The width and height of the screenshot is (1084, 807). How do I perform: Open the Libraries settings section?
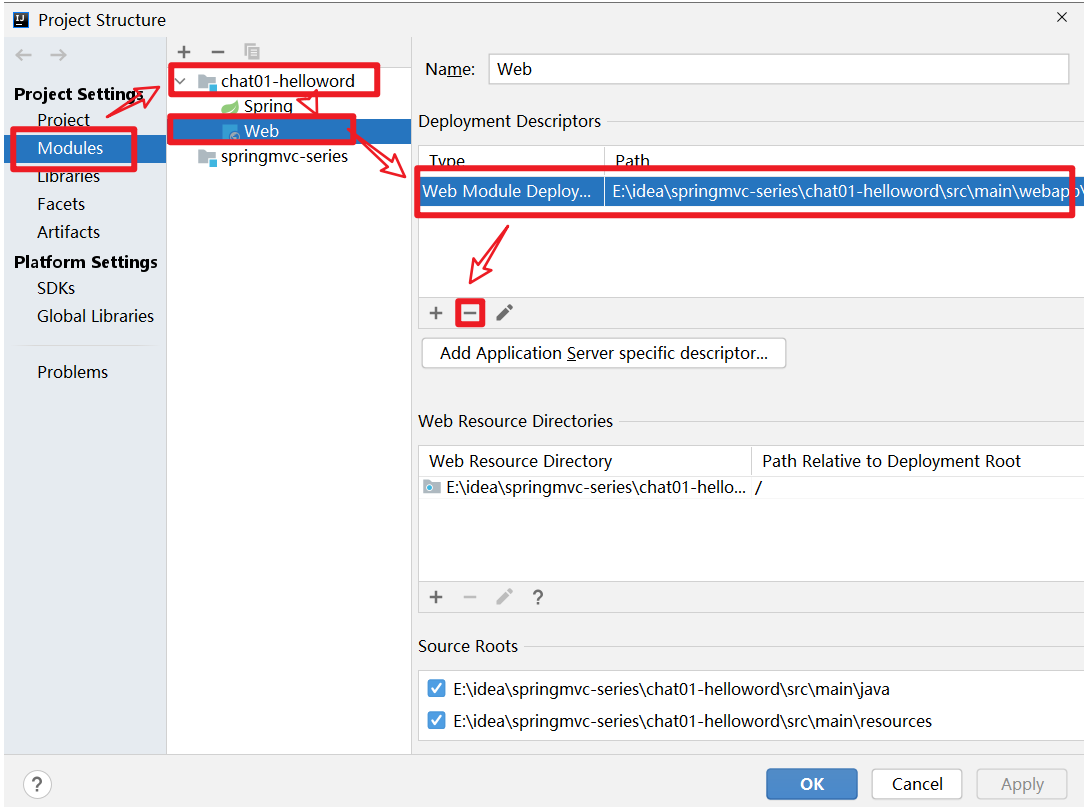[x=69, y=177]
